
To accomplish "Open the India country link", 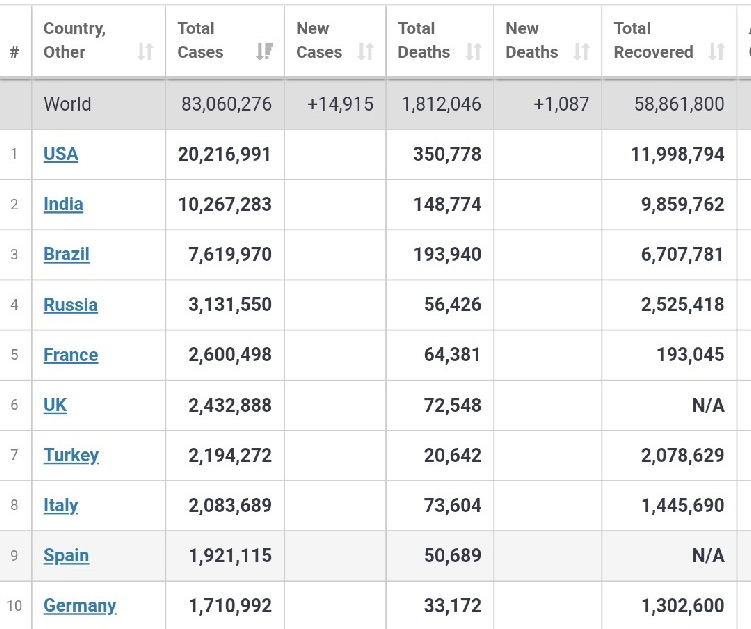I will click(63, 204).
